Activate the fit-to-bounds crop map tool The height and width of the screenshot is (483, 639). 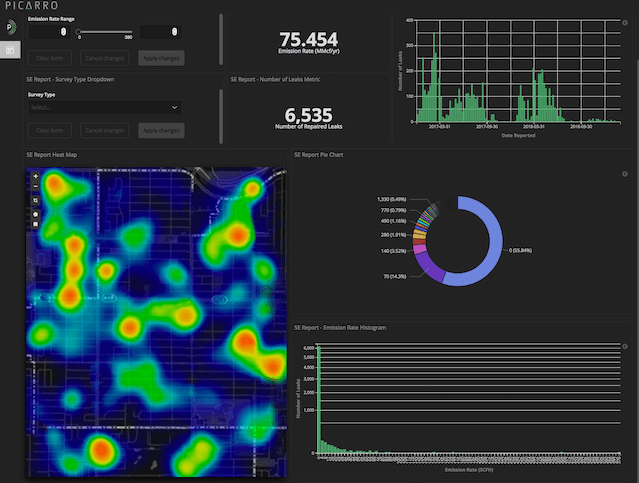(x=35, y=200)
